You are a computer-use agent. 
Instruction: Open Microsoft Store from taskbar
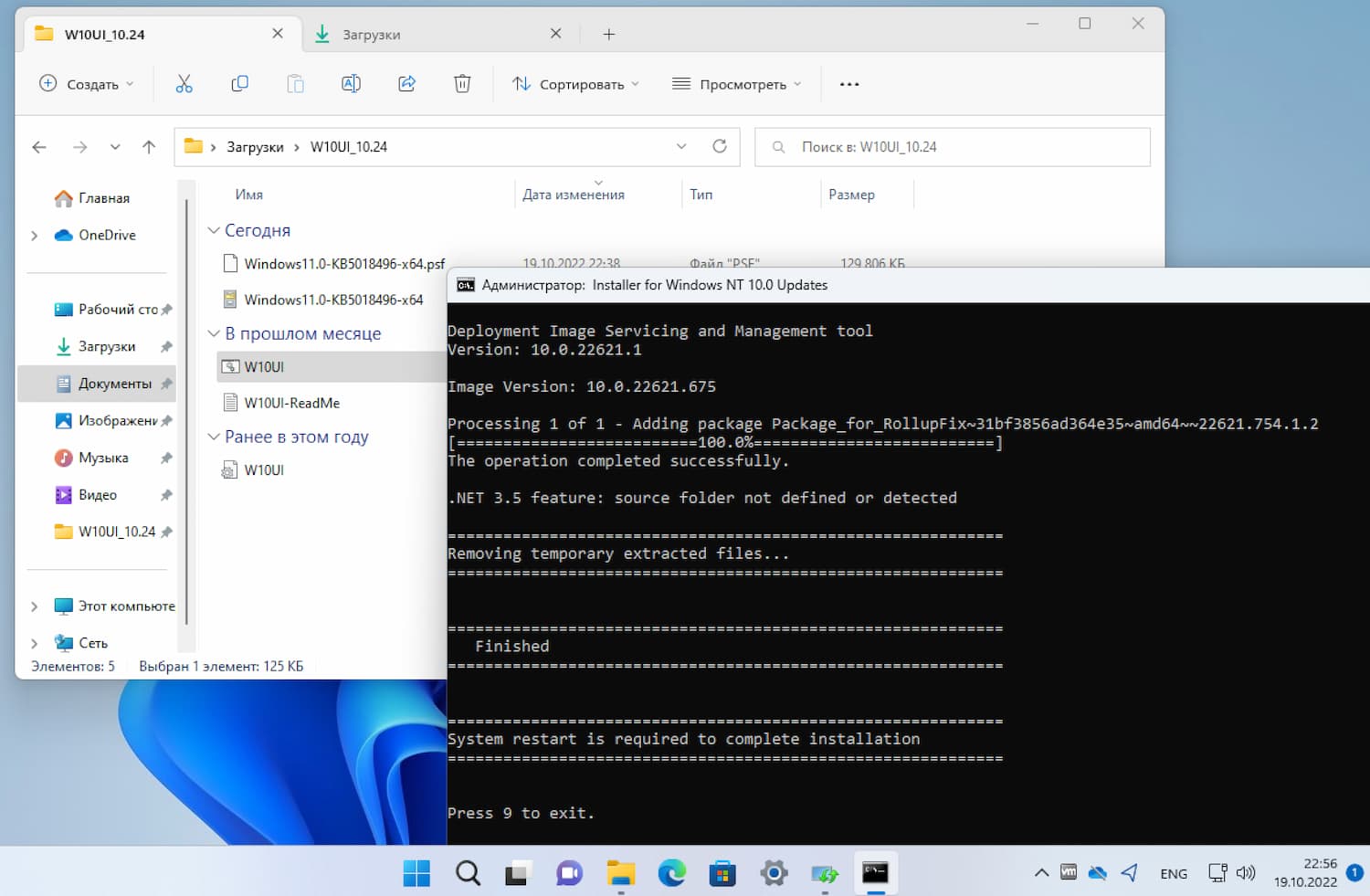pos(722,873)
